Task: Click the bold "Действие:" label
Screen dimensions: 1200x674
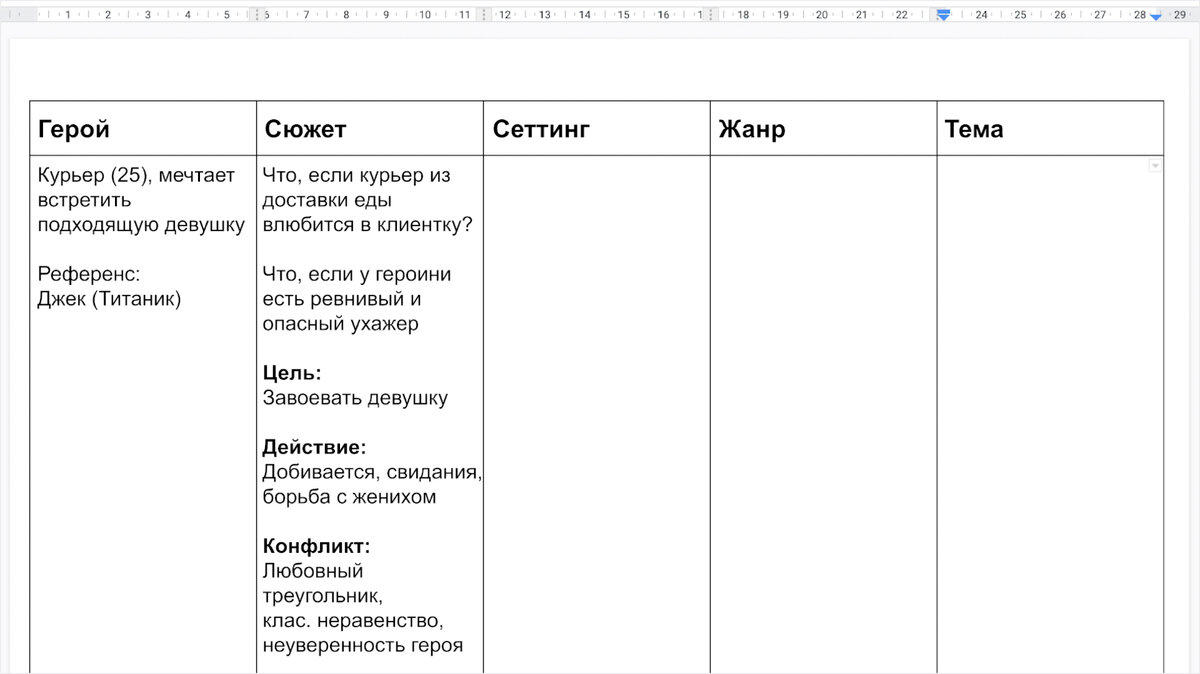Action: coord(314,447)
